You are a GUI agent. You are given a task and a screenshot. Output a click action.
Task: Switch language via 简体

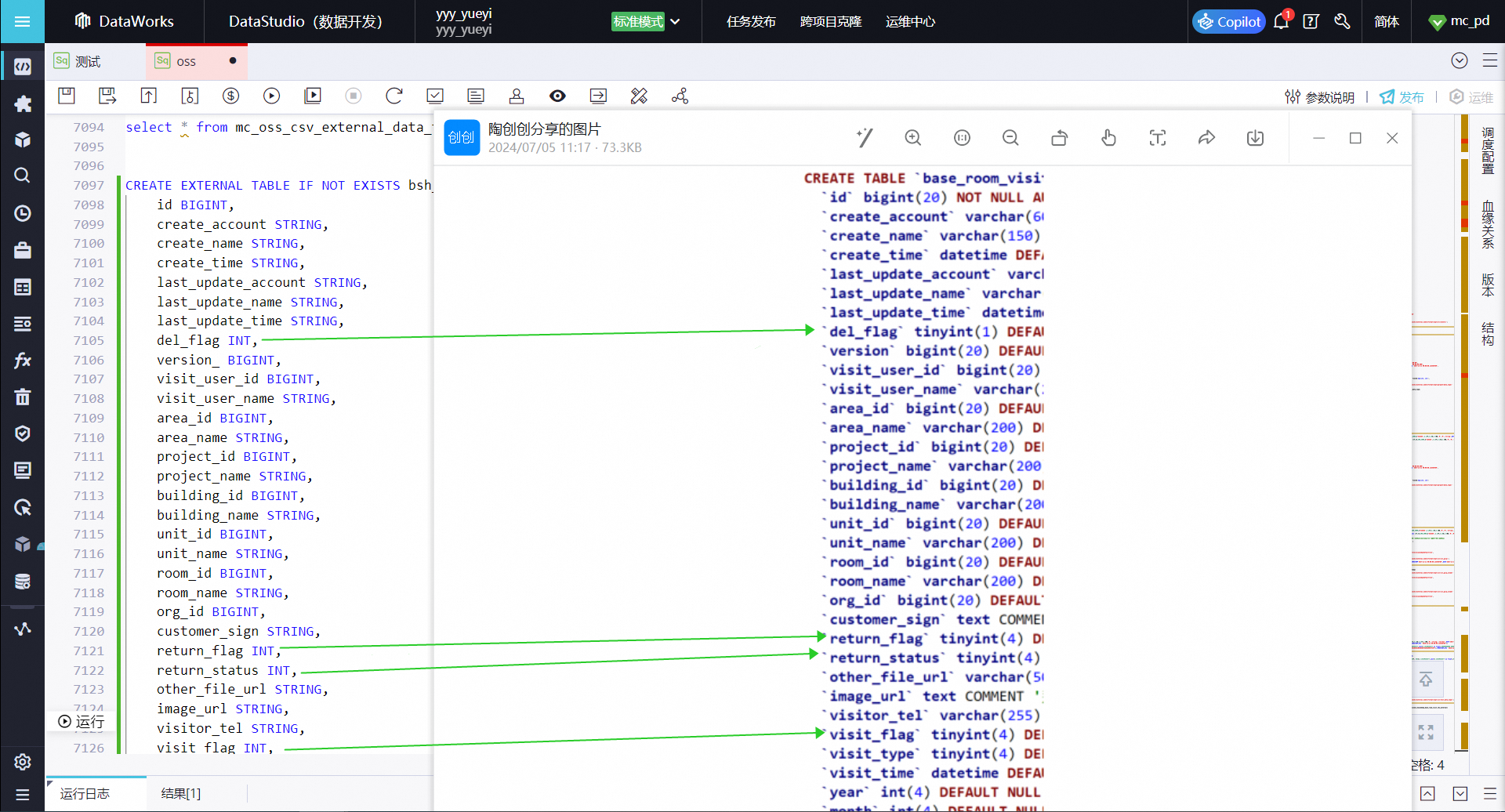[x=1387, y=22]
